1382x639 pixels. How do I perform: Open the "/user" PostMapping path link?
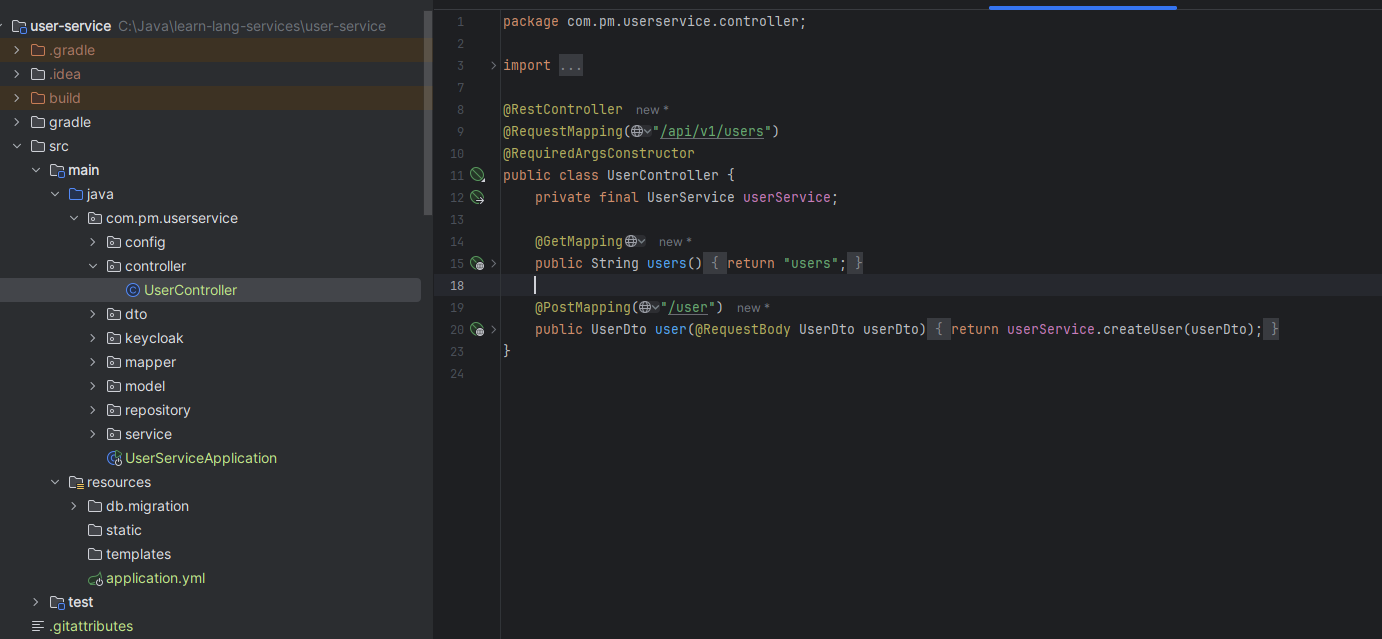pos(687,307)
